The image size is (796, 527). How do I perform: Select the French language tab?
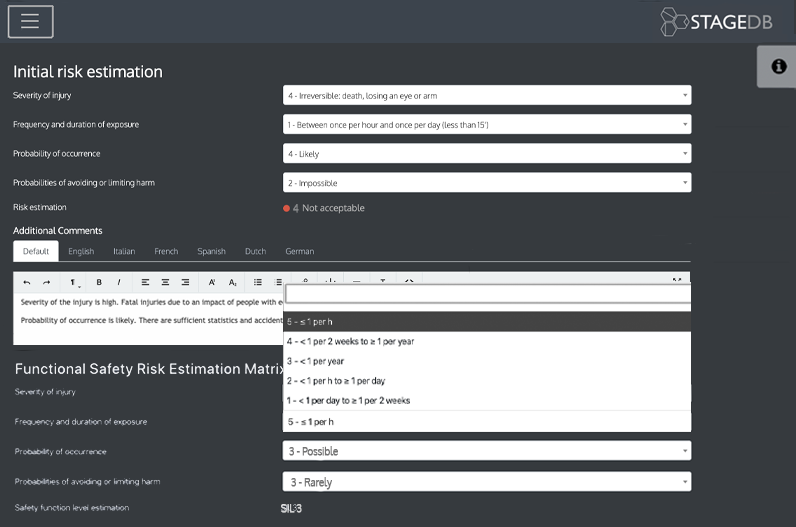tap(166, 251)
